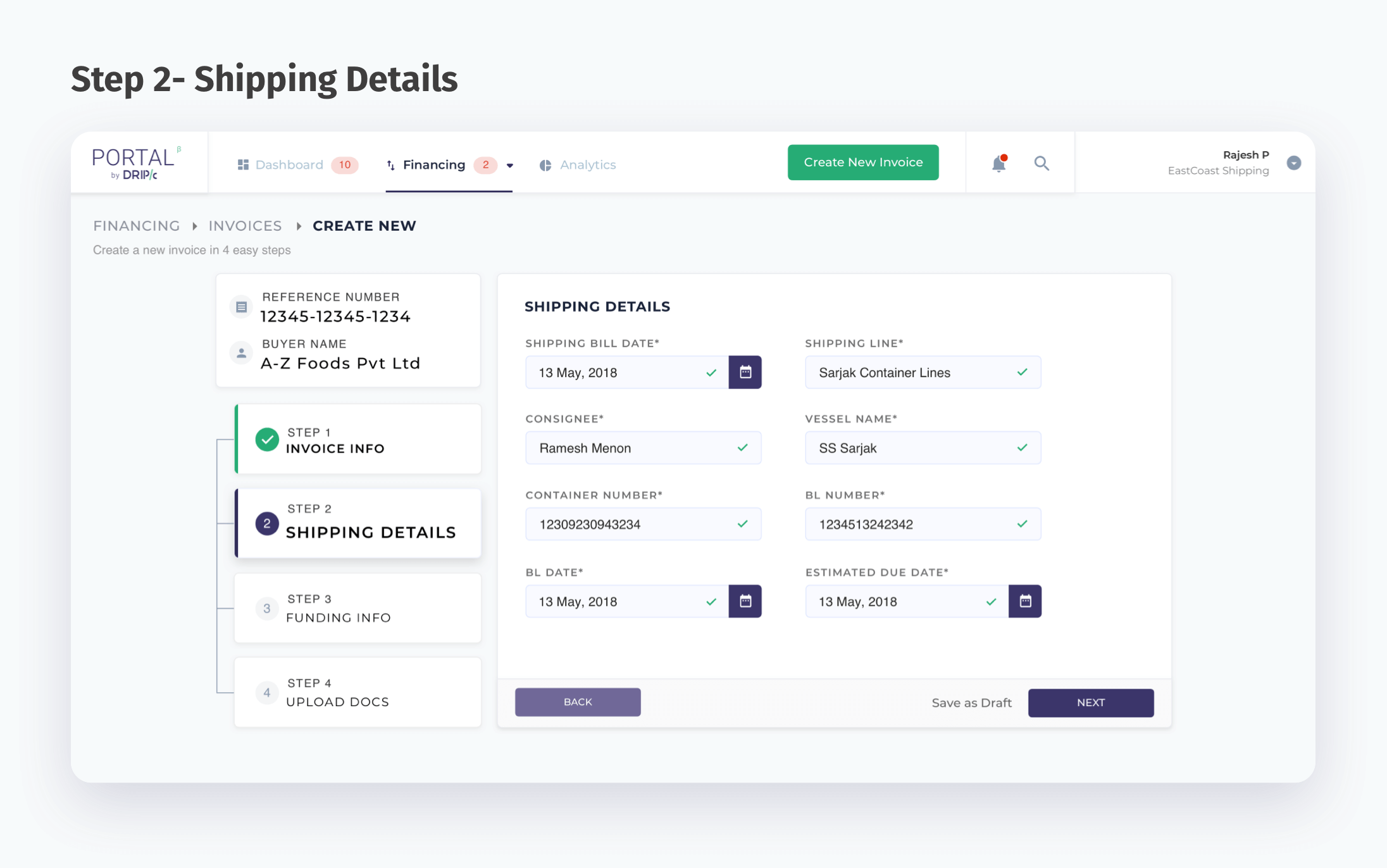This screenshot has width=1387, height=868.
Task: Select Step 3 Funding Info
Action: pos(358,608)
